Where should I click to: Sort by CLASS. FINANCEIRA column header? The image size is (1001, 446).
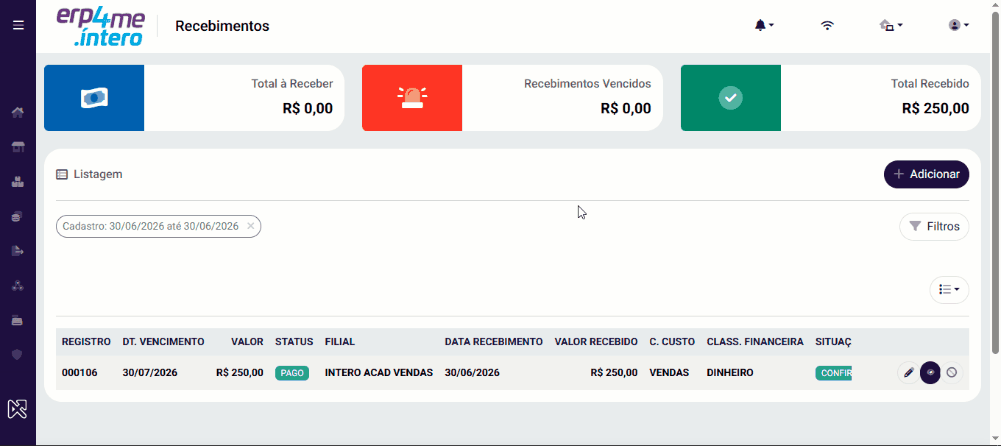pyautogui.click(x=755, y=342)
